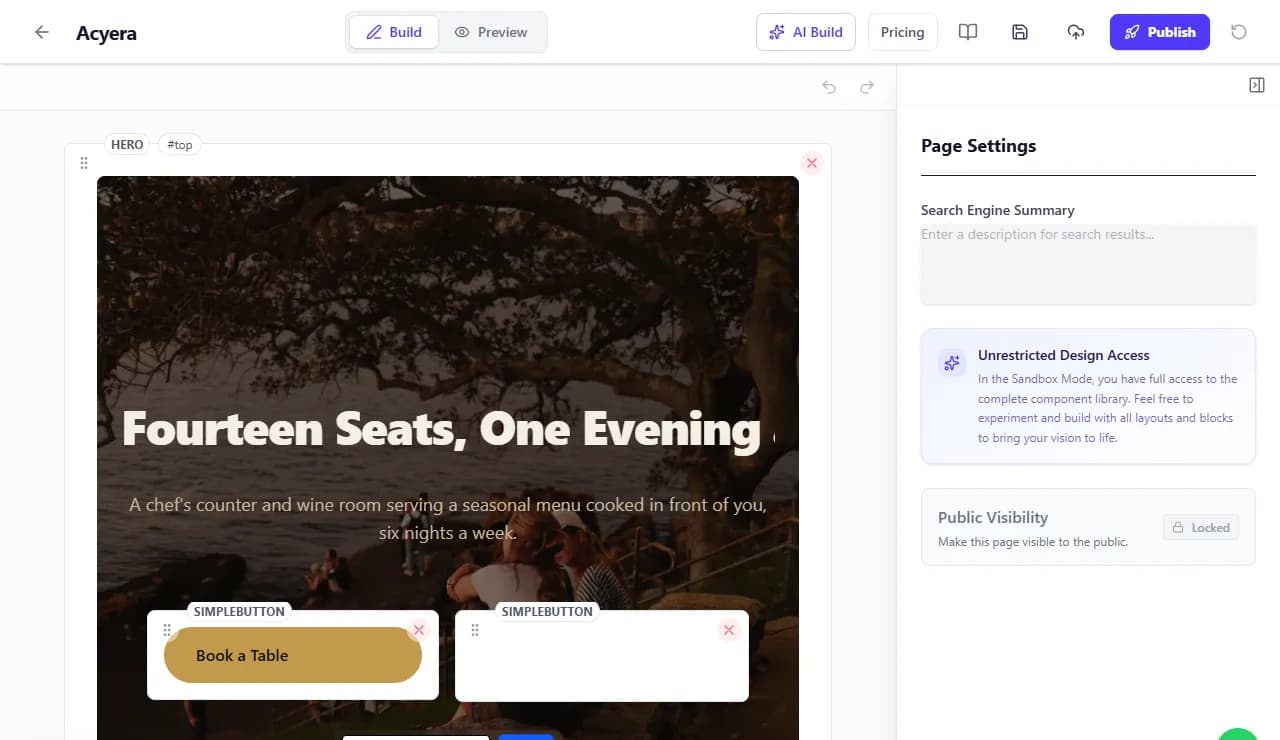Publish the page
Image resolution: width=1280 pixels, height=740 pixels.
1160,32
